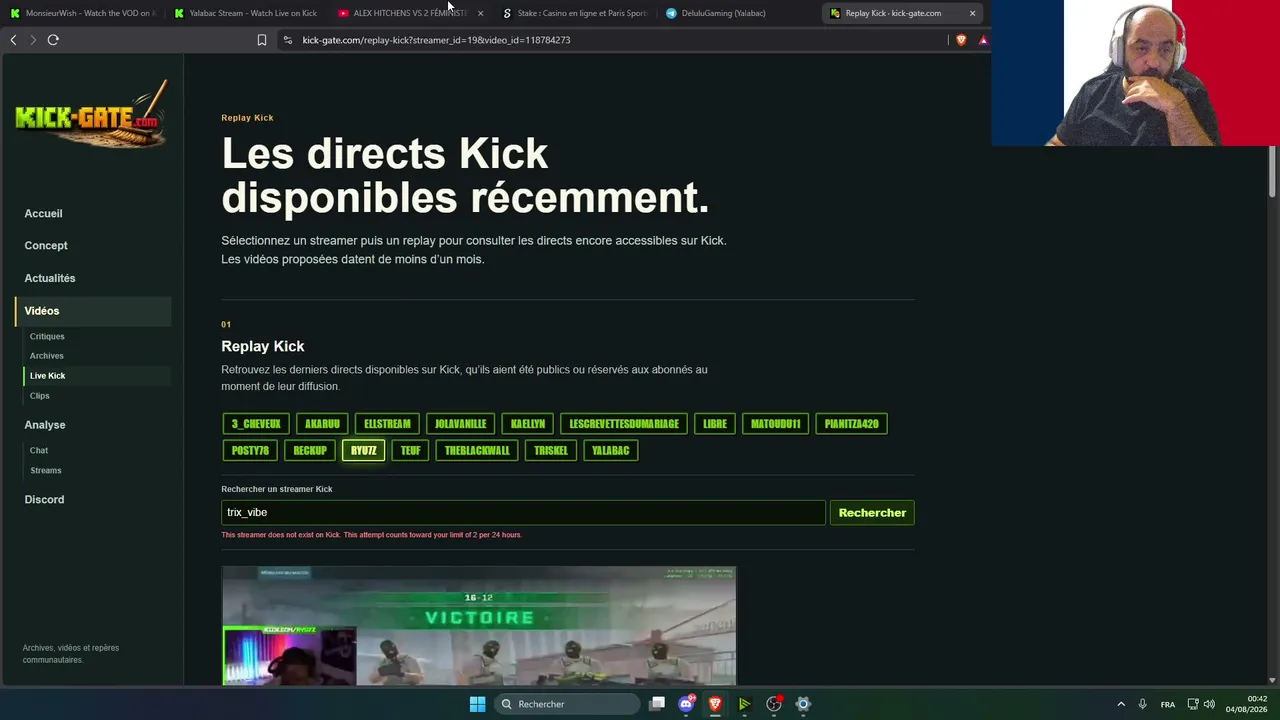Select the highlighted RYUTZ streamer button

coord(364,451)
